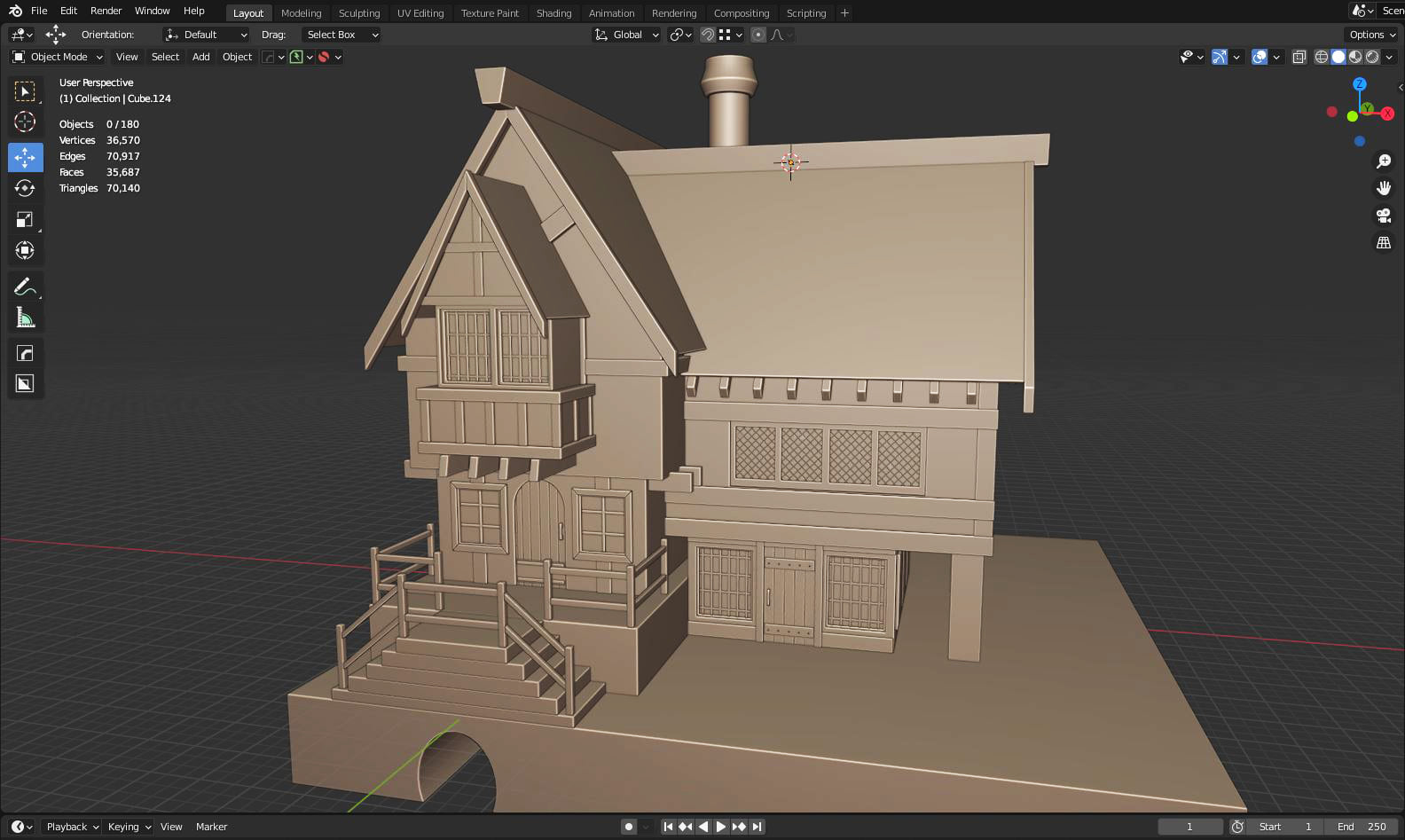Click the Options button
Image resolution: width=1405 pixels, height=840 pixels.
point(1372,35)
